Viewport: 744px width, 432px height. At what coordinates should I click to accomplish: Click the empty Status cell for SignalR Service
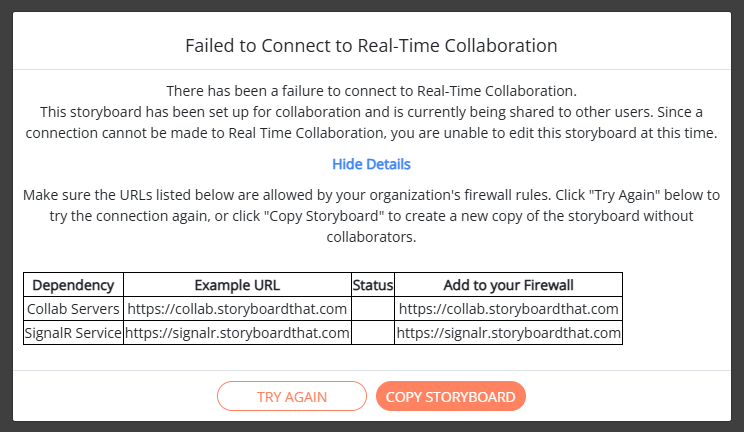373,333
